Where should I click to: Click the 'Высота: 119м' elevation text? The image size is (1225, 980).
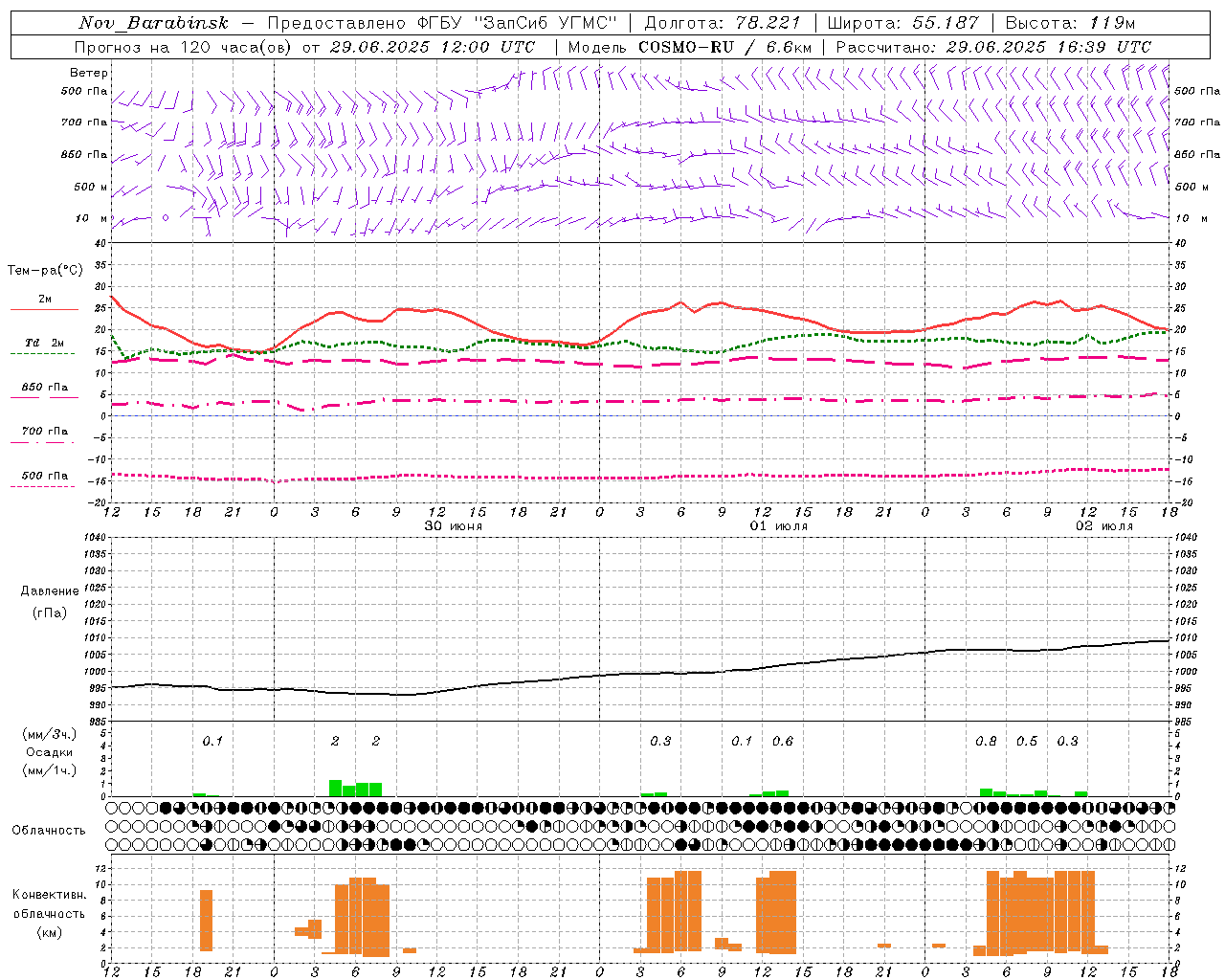coord(1071,23)
